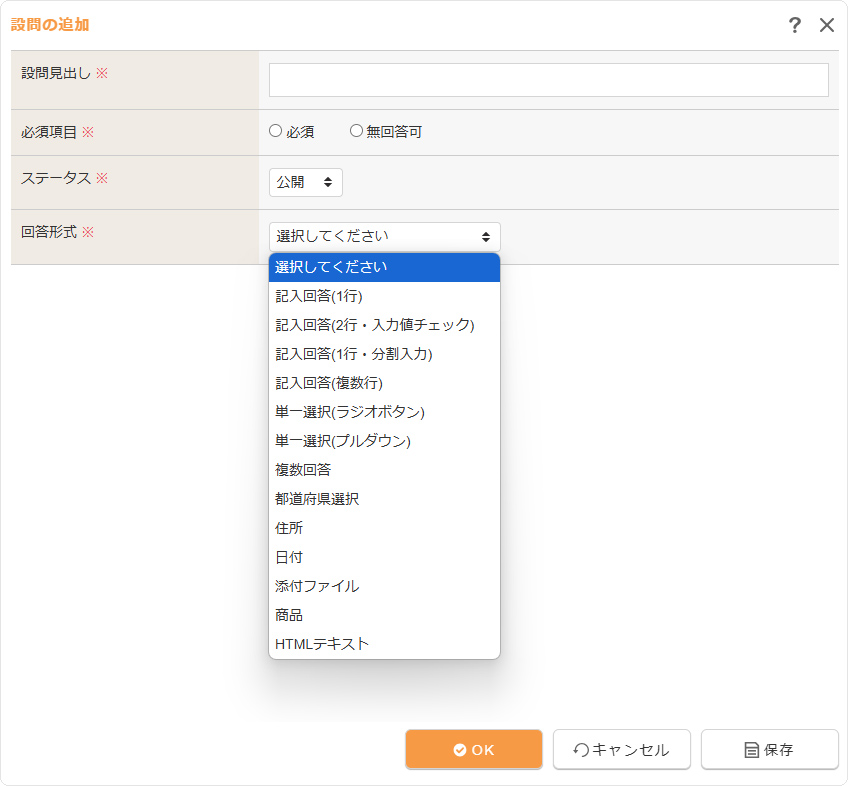Screen dimensions: 848x786
Task: Click the help question mark icon
Action: coord(794,26)
